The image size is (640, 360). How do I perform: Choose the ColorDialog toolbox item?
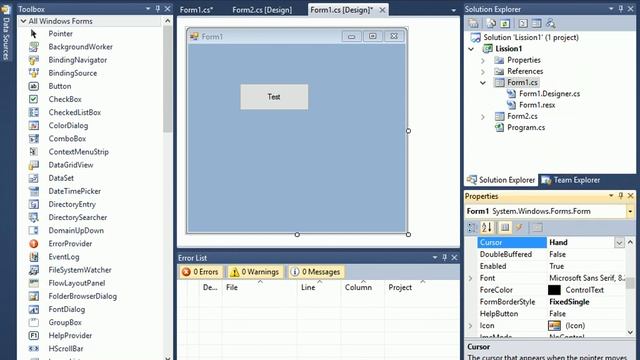(x=68, y=125)
